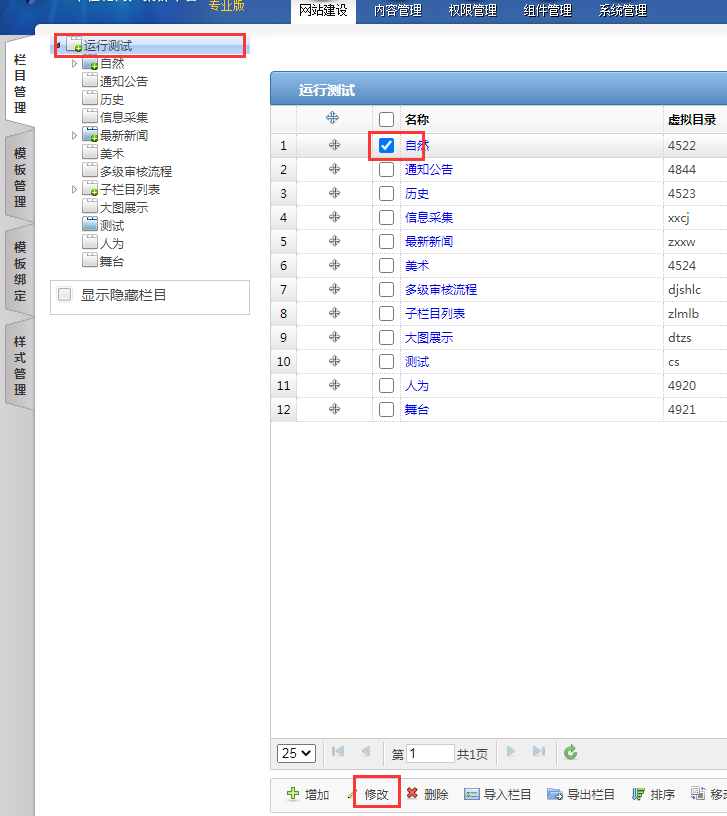
Task: Open the 通知公告 link in the table
Action: tap(428, 170)
